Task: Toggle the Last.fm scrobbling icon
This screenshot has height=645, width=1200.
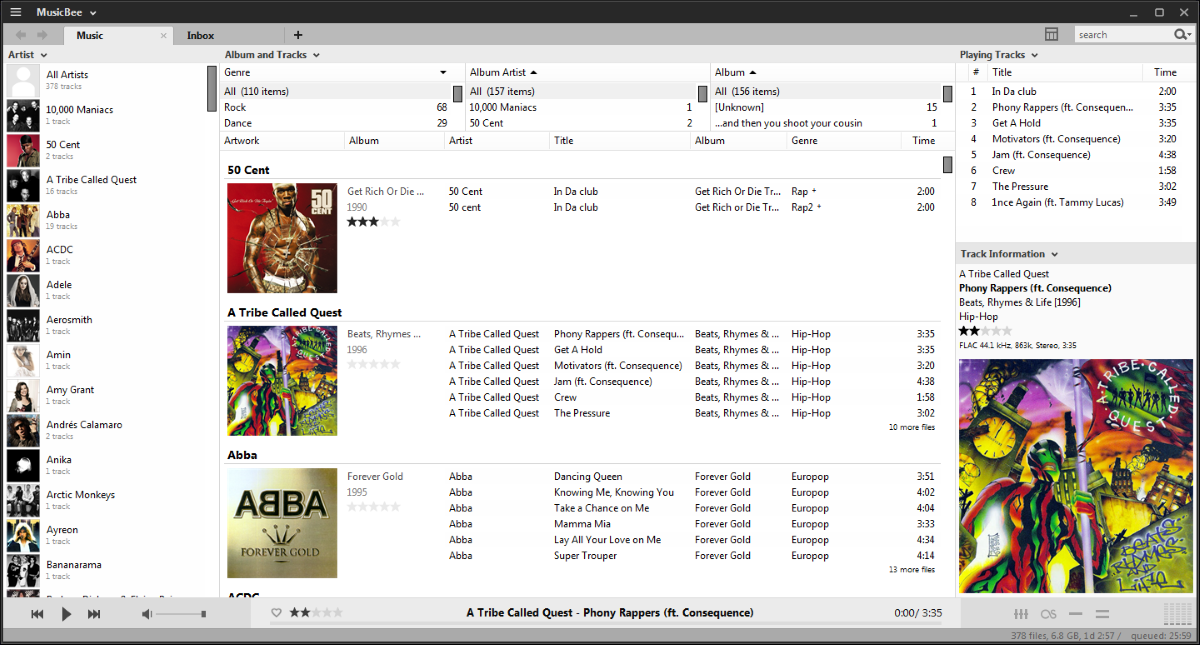Action: pyautogui.click(x=1049, y=614)
